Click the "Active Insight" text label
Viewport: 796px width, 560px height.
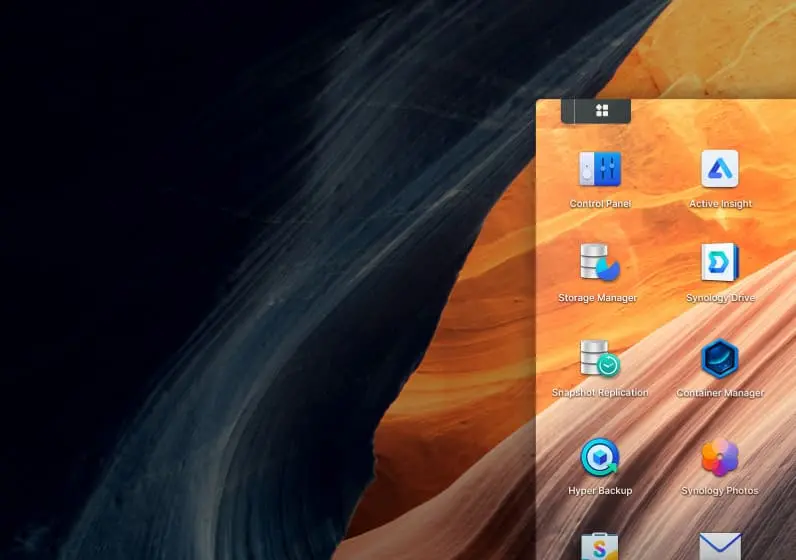click(x=720, y=204)
